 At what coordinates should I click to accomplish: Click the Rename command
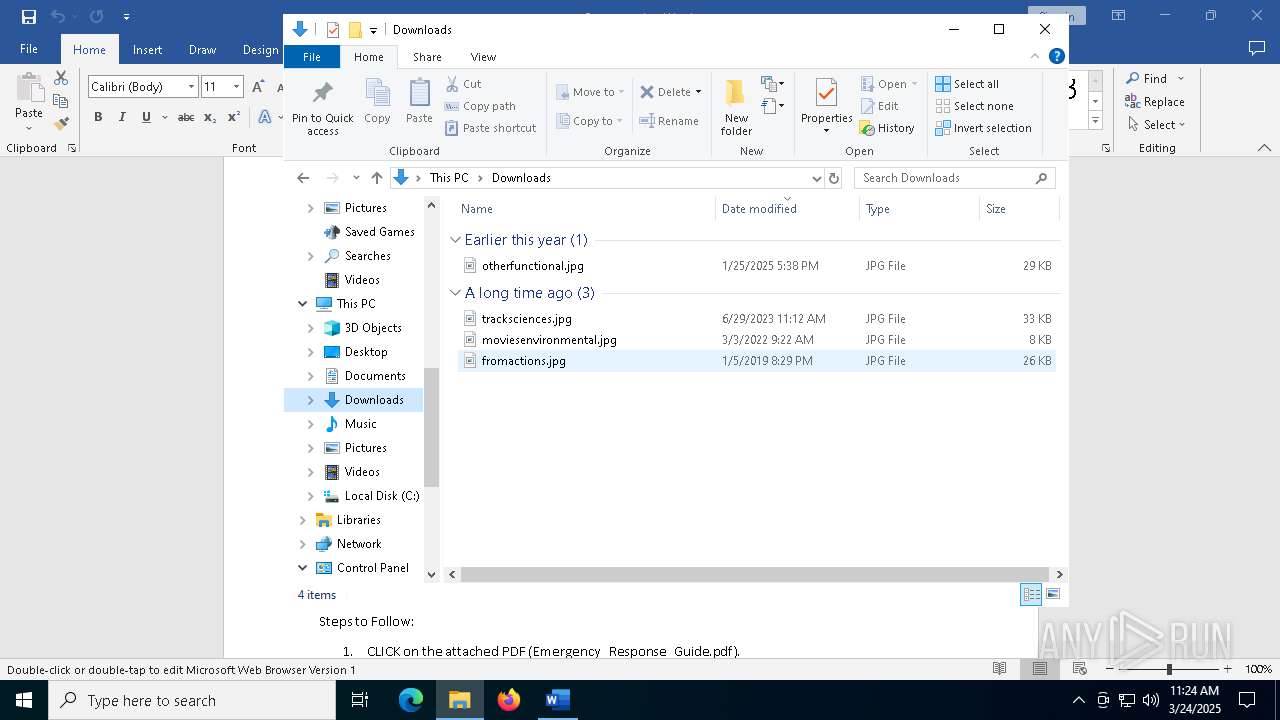(x=669, y=121)
